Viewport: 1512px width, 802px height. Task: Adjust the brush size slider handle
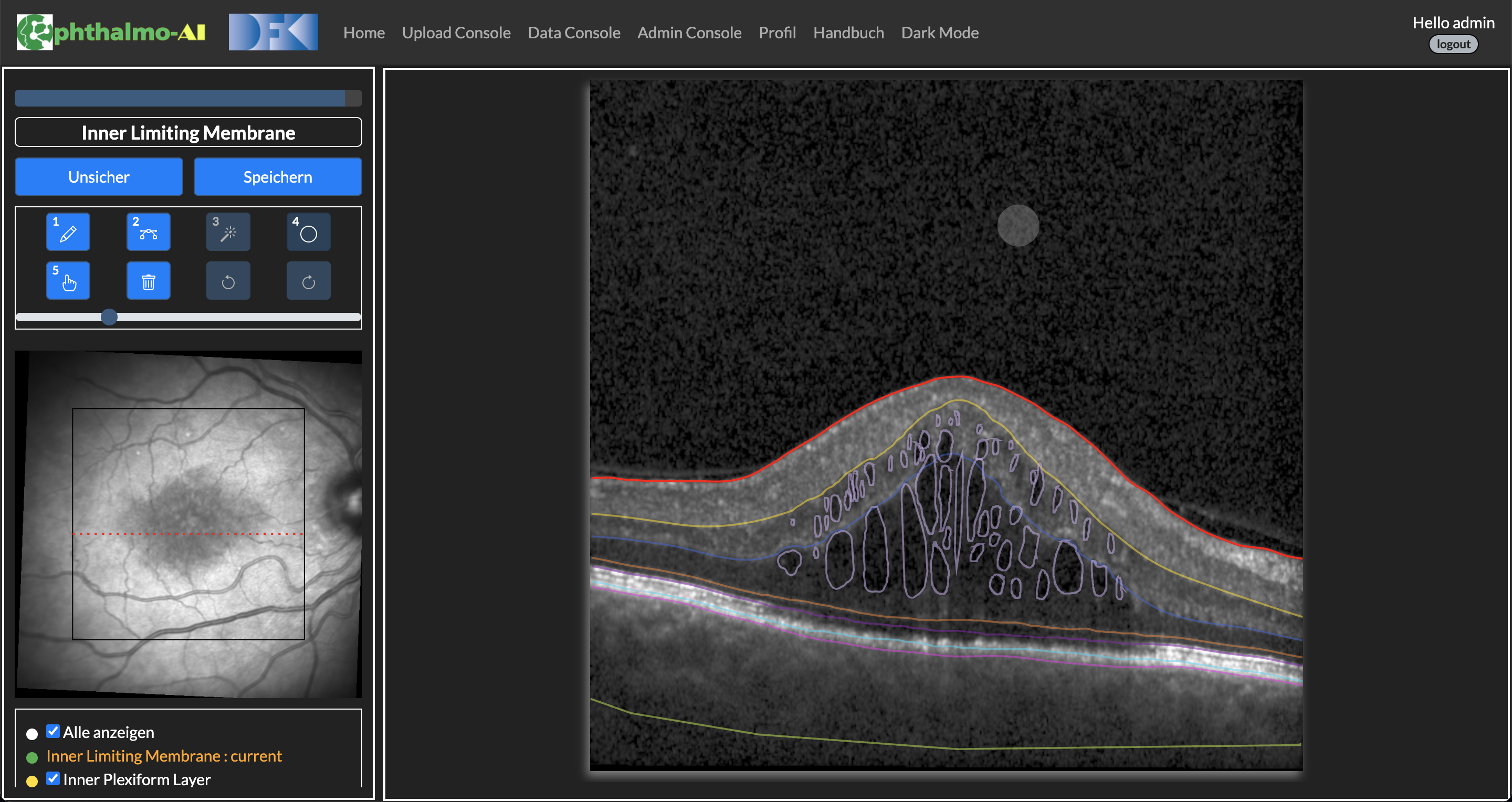pos(109,317)
